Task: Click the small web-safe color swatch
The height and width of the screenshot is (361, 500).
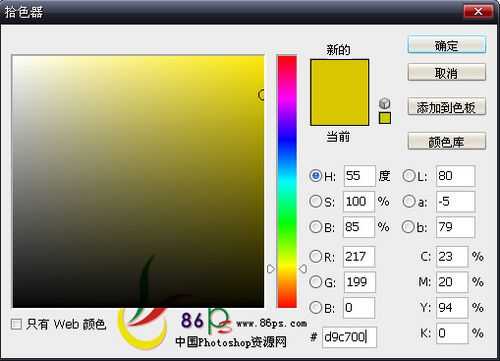Action: pos(385,118)
